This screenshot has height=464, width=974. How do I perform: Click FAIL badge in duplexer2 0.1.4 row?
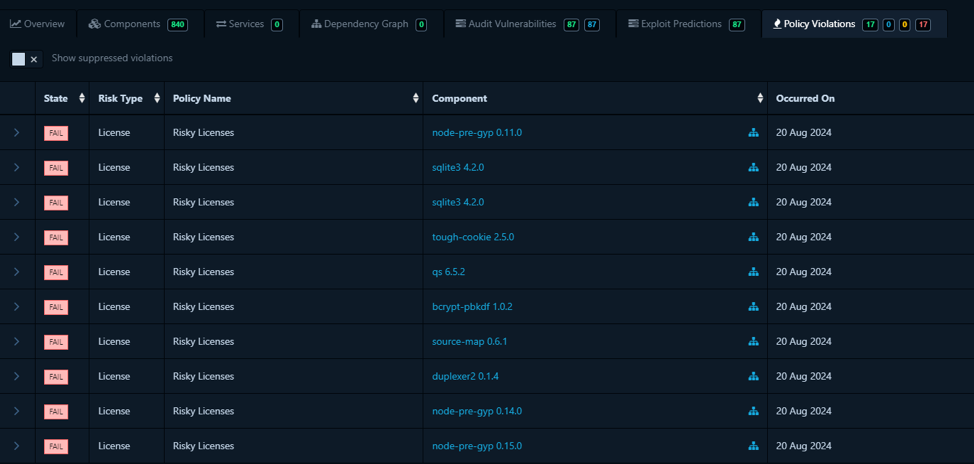(x=56, y=376)
